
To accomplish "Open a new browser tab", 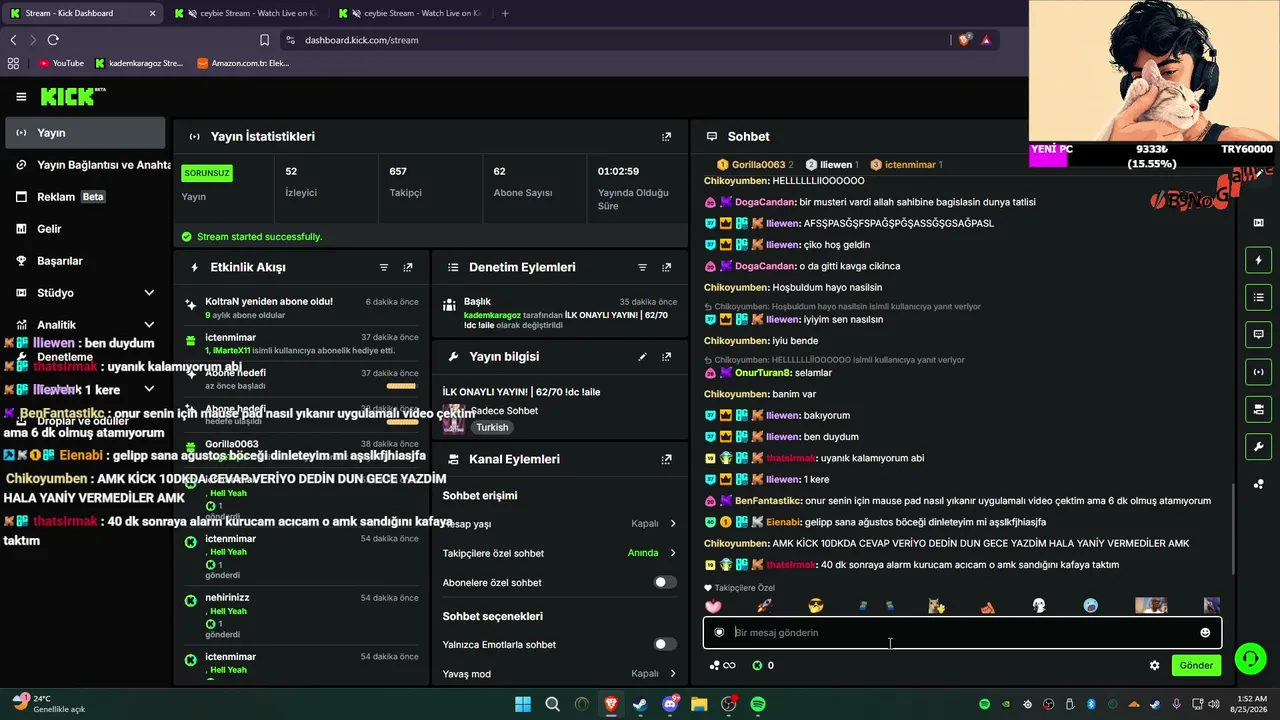I will (x=505, y=13).
